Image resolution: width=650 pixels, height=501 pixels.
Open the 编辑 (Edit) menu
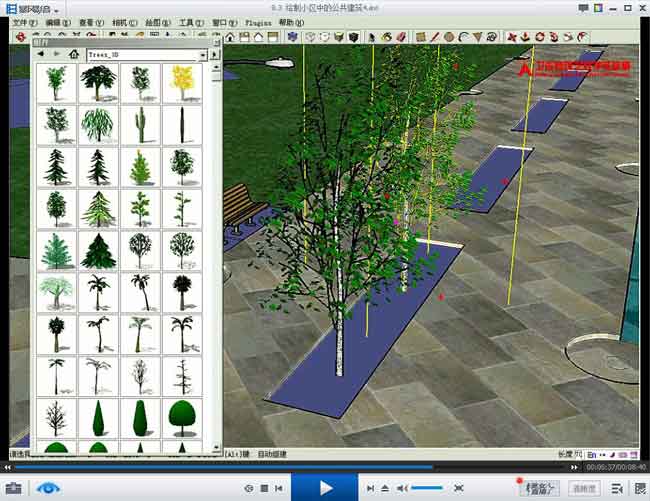(x=58, y=23)
